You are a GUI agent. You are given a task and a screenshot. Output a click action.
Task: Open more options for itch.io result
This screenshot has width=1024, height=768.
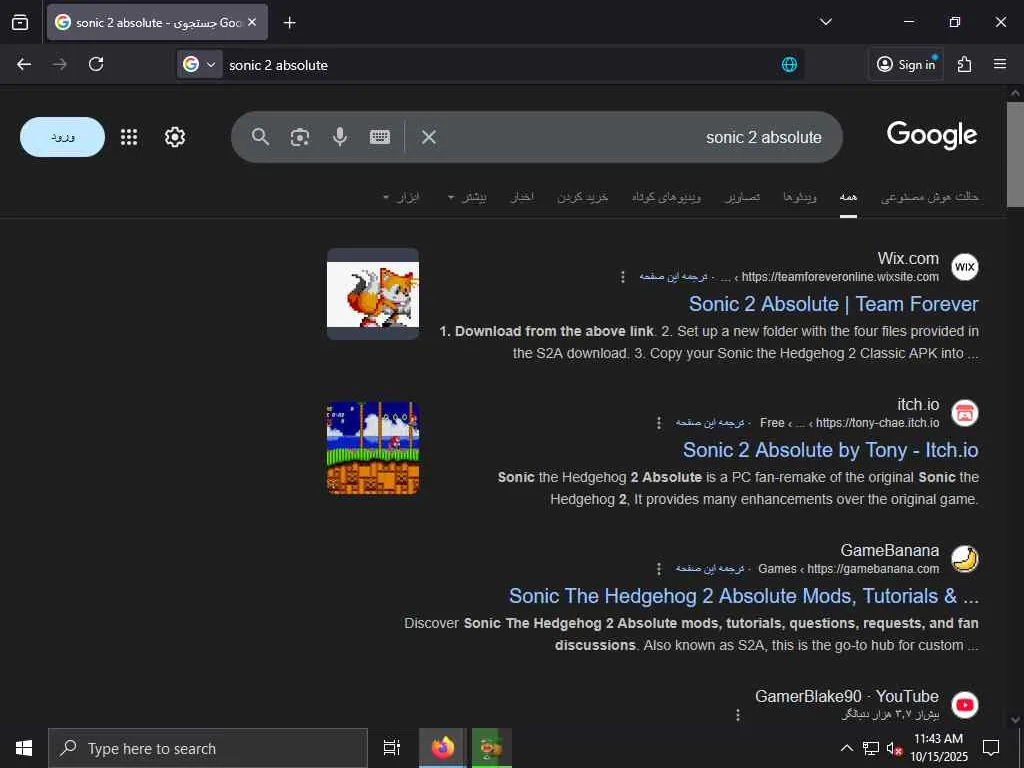click(658, 423)
